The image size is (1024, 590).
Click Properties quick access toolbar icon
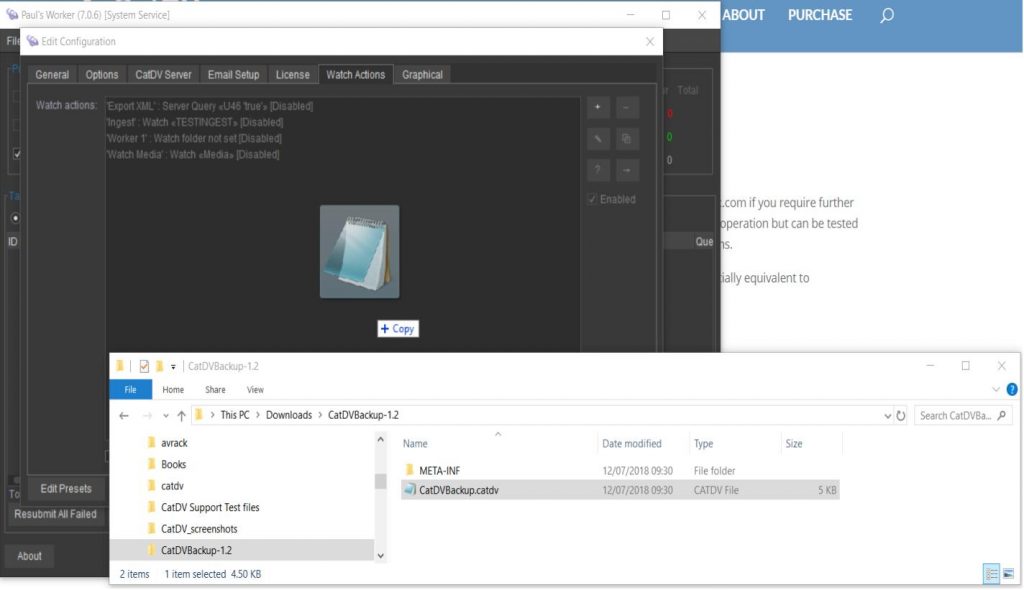(144, 367)
